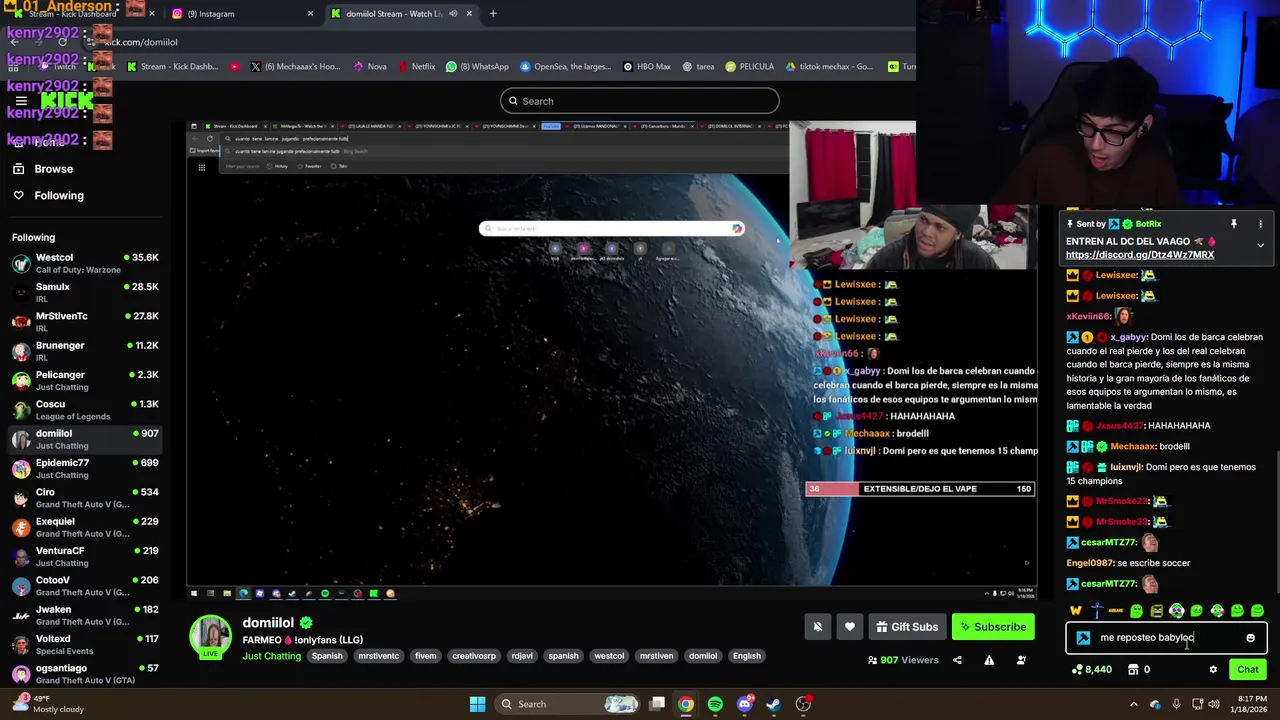Open the YouTube bookmark icon
1280x720 pixels.
click(234, 66)
